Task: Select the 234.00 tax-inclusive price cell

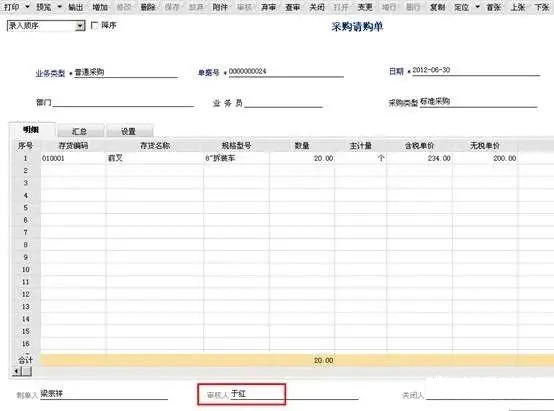Action: point(419,158)
